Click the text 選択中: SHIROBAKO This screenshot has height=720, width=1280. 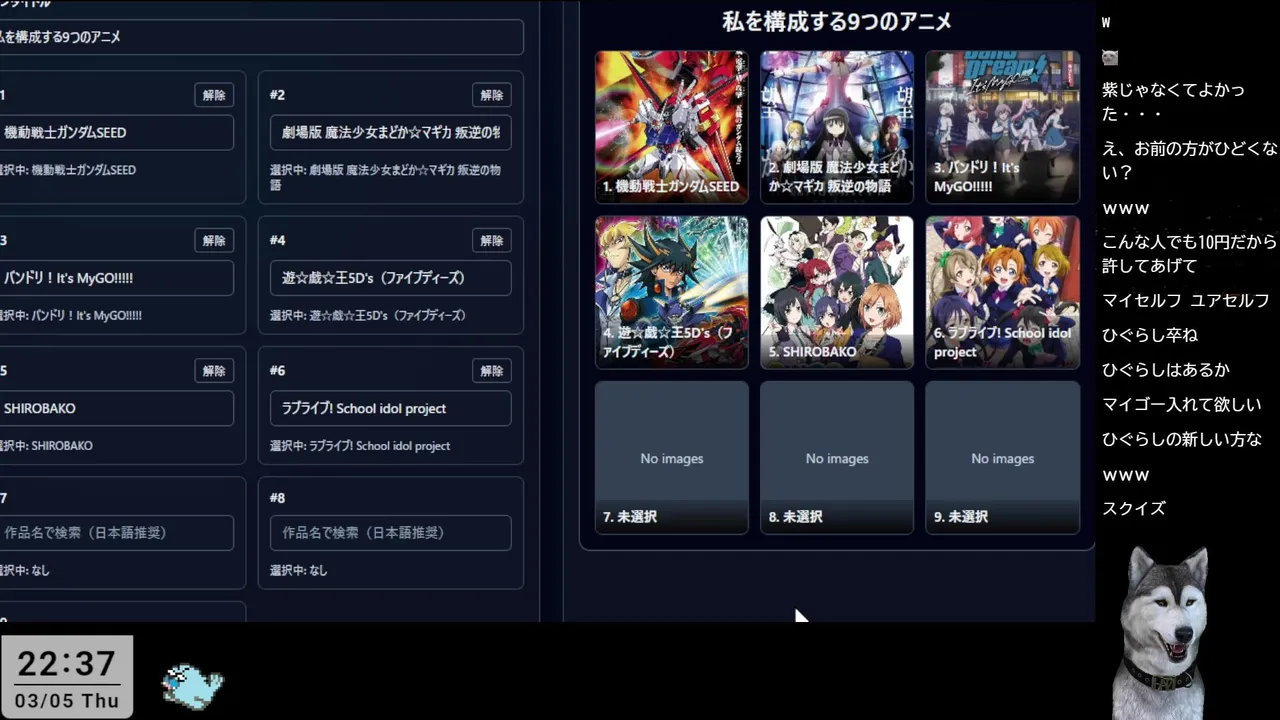[46, 446]
